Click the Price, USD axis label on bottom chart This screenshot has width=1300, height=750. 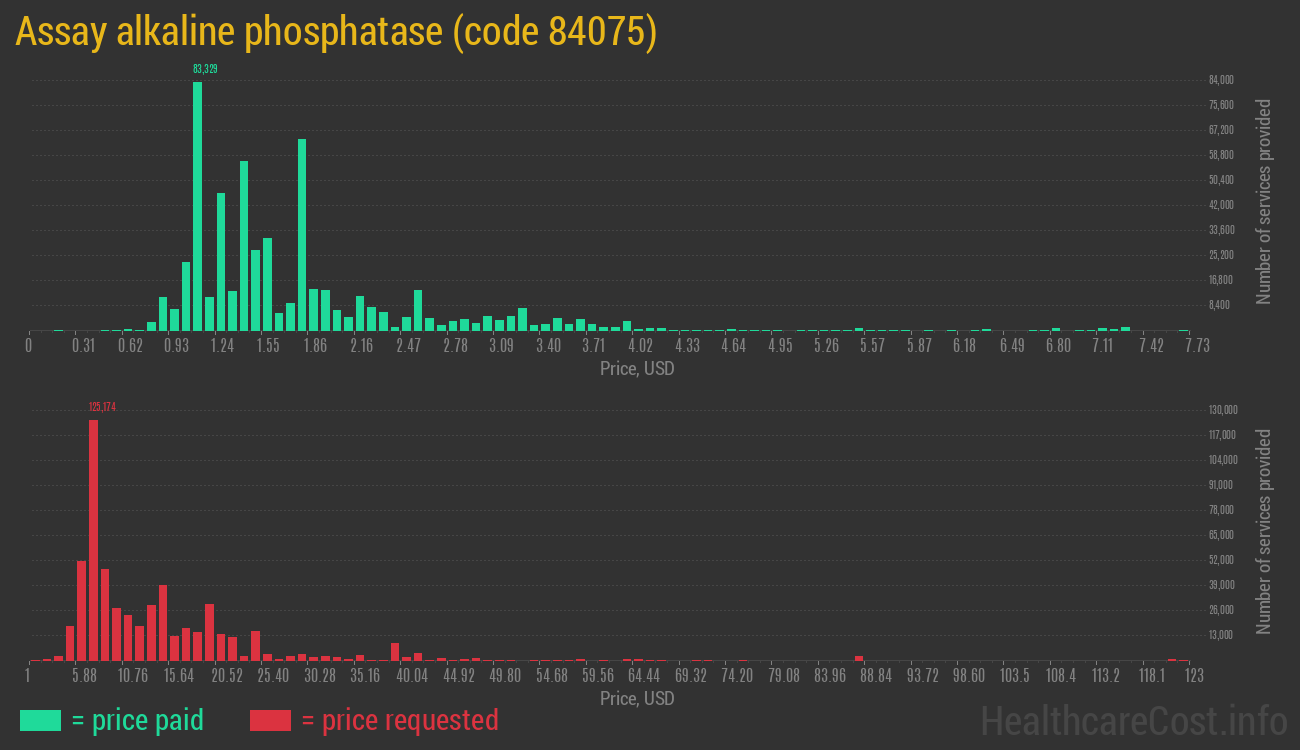pyautogui.click(x=636, y=698)
